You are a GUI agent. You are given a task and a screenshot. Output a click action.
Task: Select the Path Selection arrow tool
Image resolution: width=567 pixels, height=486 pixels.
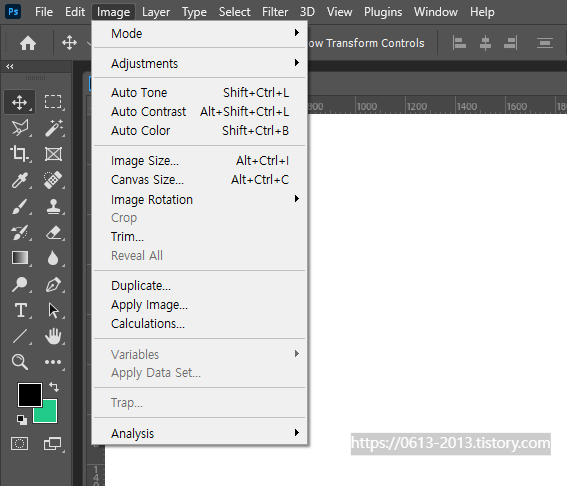[53, 310]
